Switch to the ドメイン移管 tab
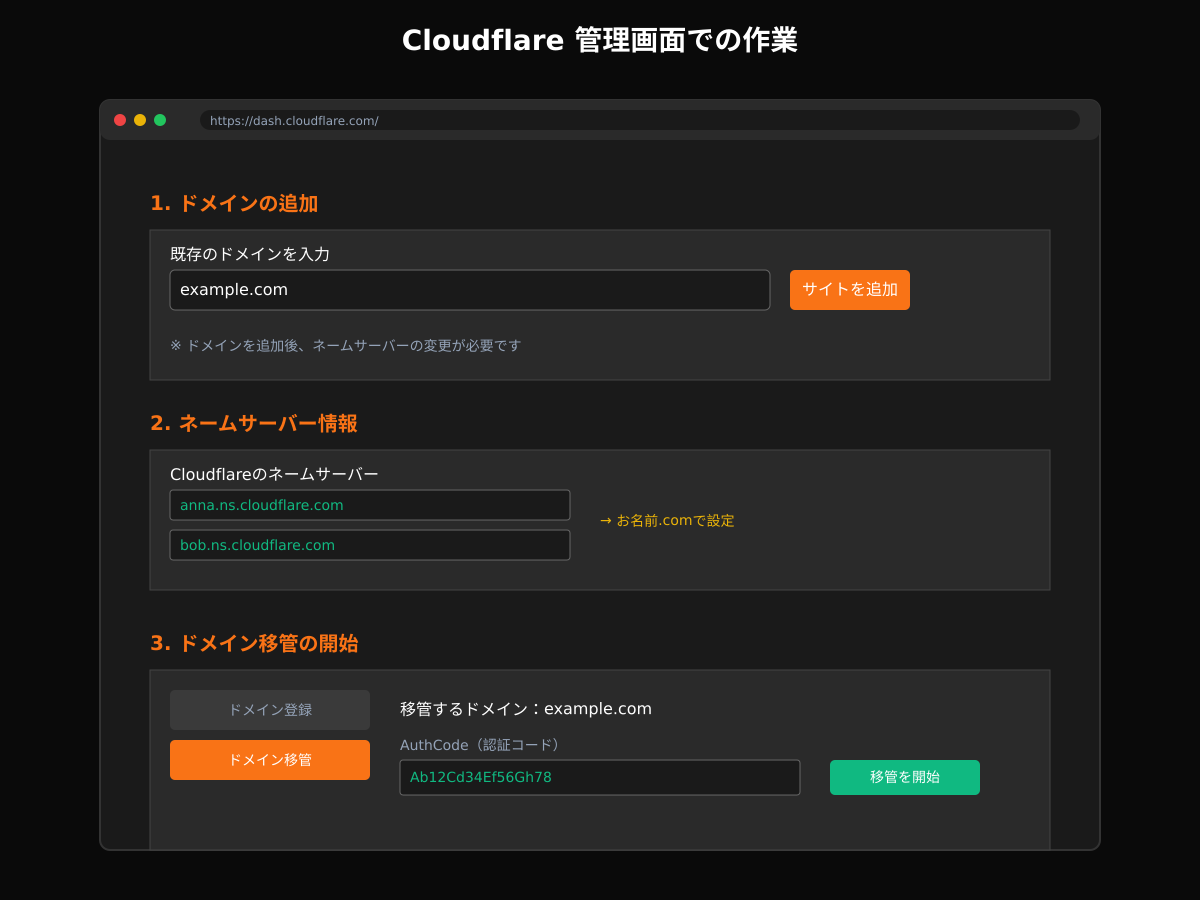Screen dimensions: 1200x900 [x=270, y=760]
